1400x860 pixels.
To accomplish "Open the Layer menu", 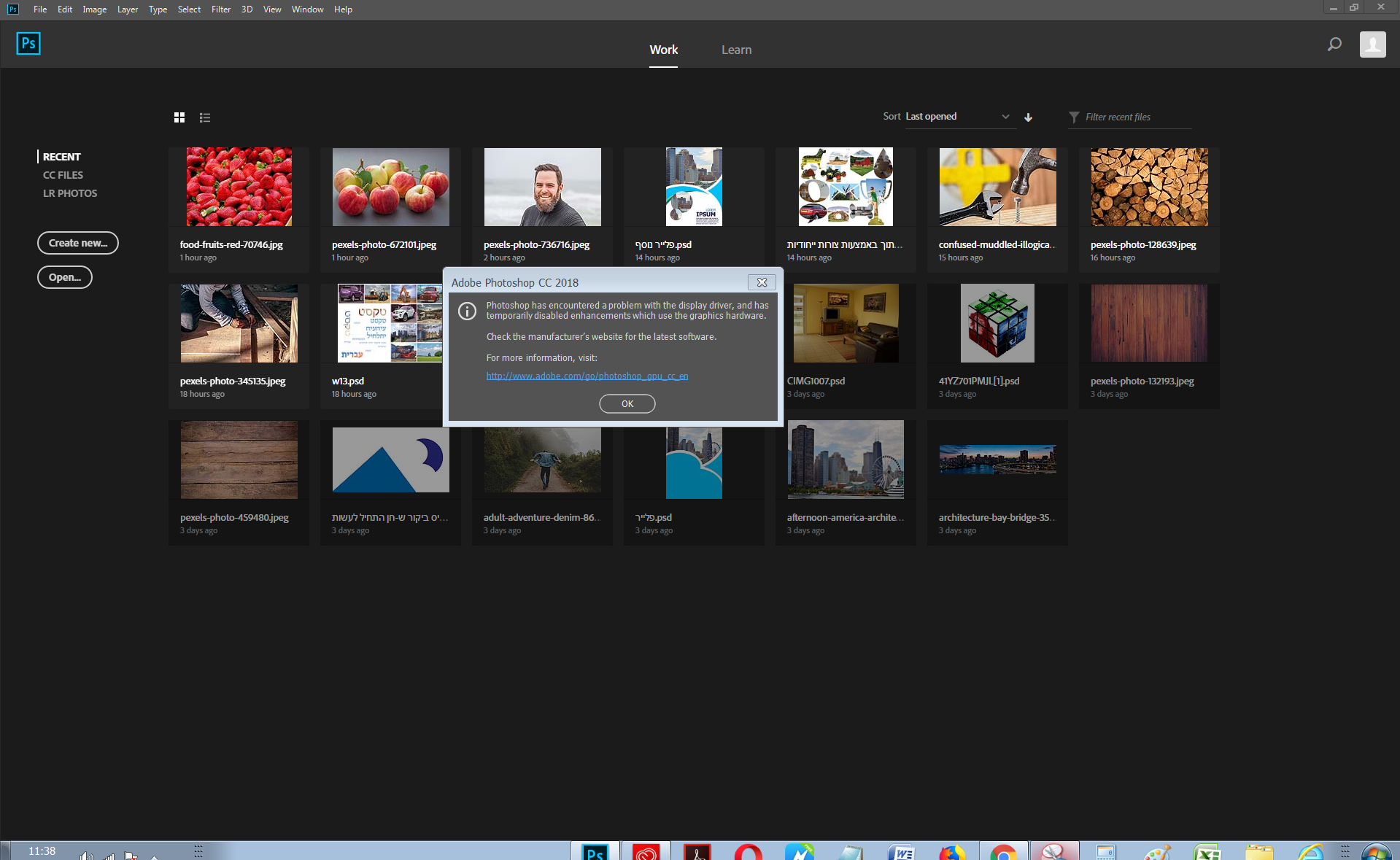I will pyautogui.click(x=128, y=9).
